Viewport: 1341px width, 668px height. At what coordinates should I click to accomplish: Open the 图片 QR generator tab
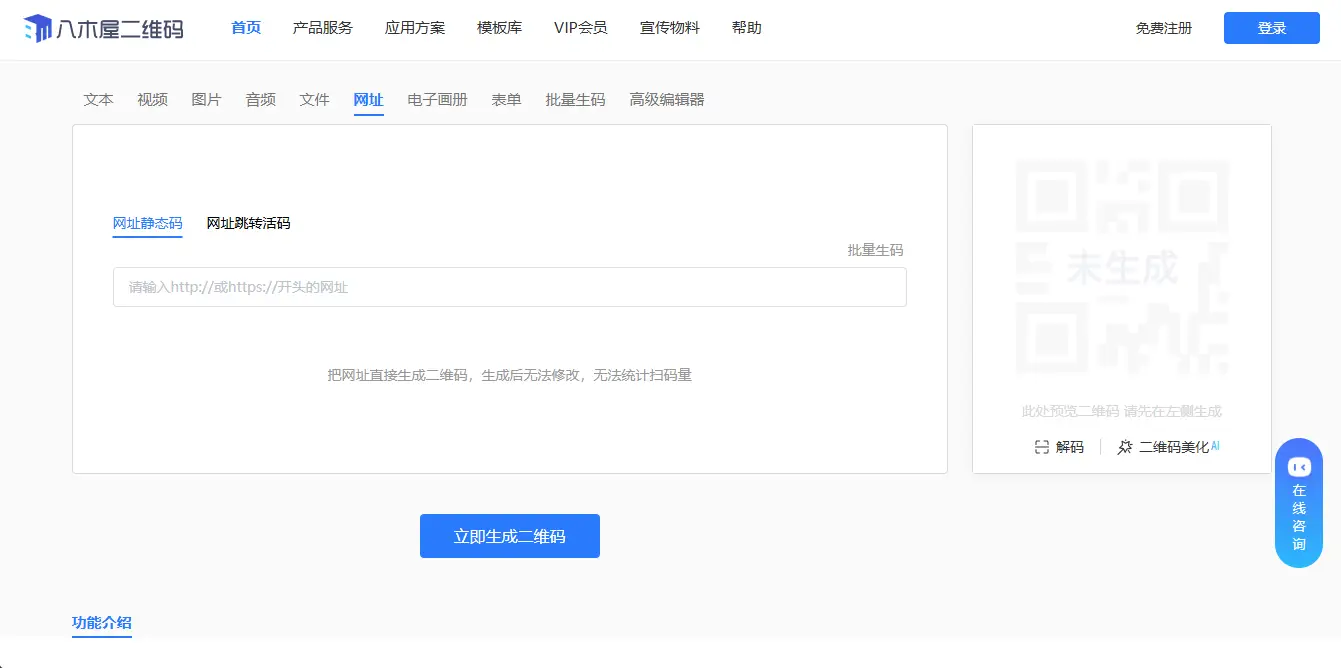tap(206, 99)
